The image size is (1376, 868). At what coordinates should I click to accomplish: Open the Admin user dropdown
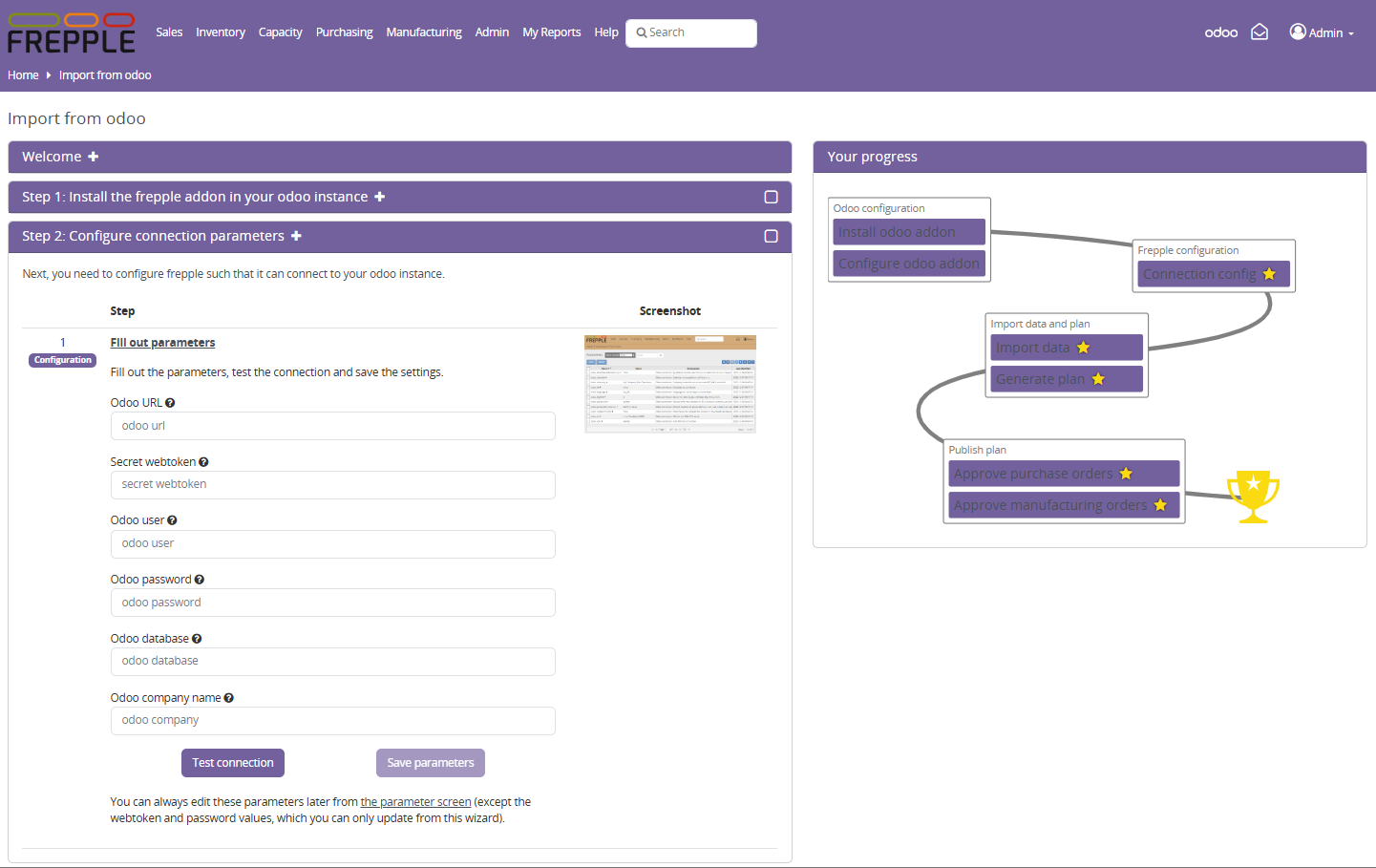[x=1323, y=32]
